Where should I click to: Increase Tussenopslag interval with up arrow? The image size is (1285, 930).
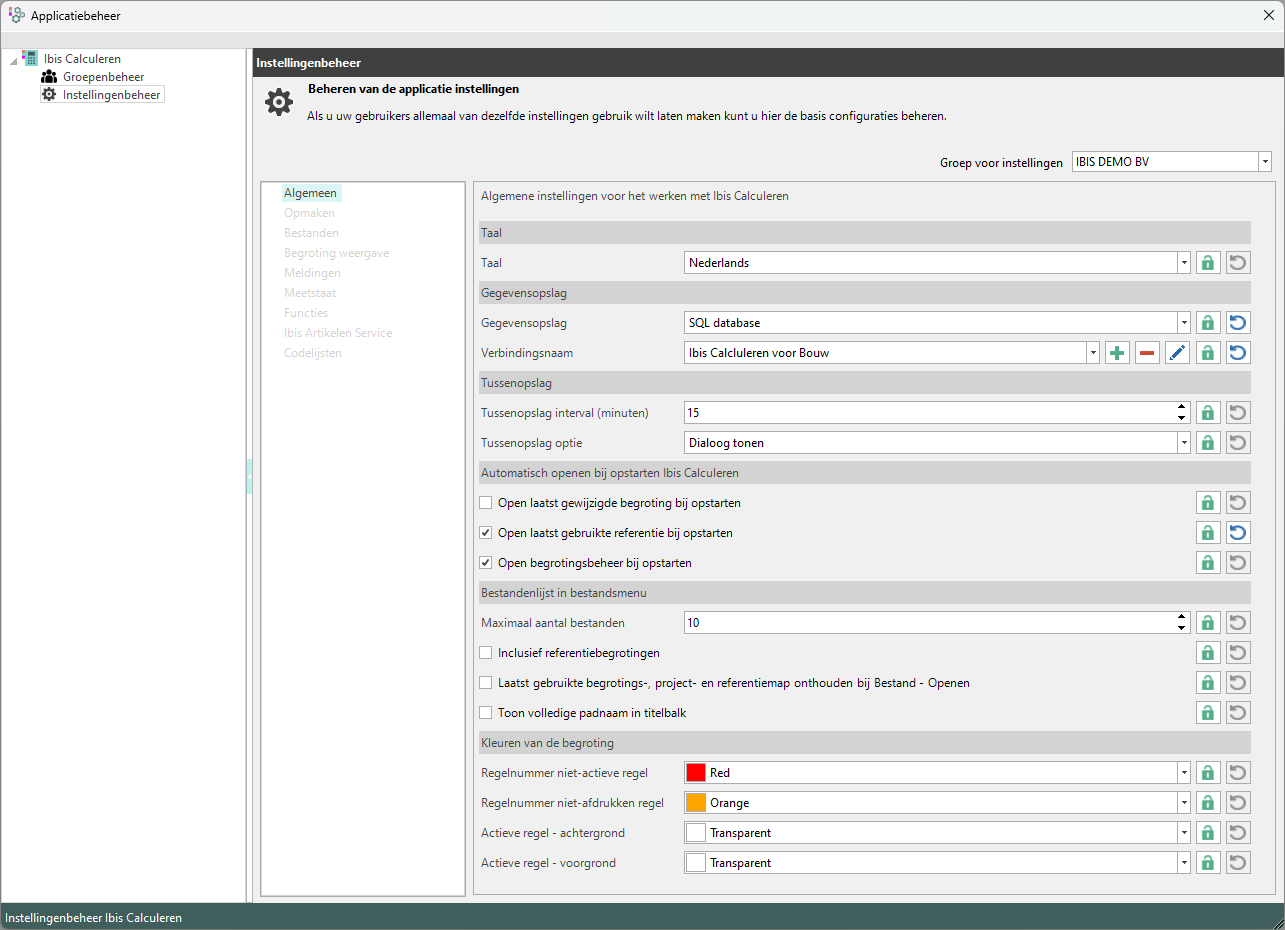click(1182, 408)
